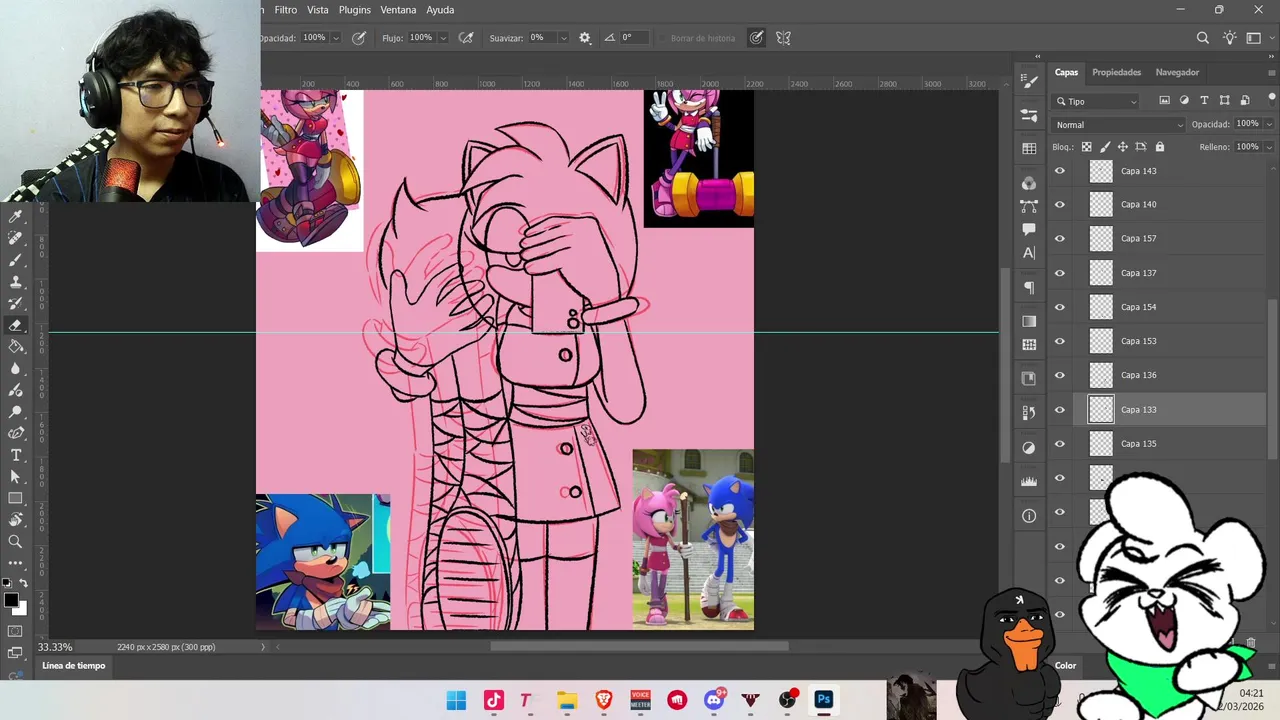Select the Pen tool
Image resolution: width=1280 pixels, height=720 pixels.
click(16, 434)
